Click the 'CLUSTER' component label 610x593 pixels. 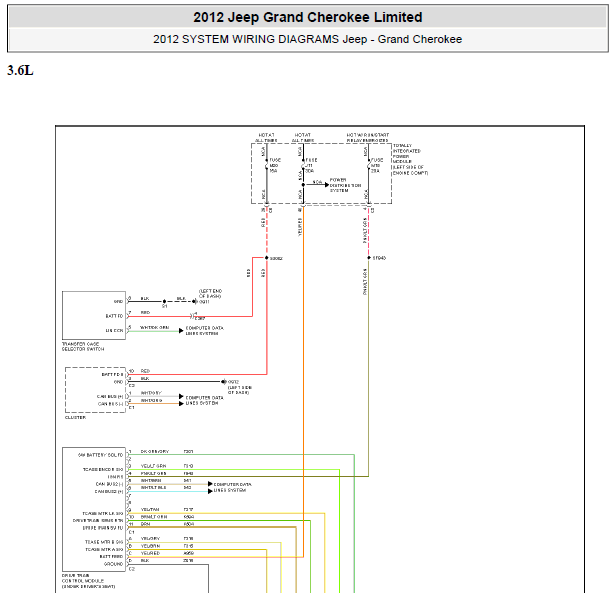click(x=75, y=417)
